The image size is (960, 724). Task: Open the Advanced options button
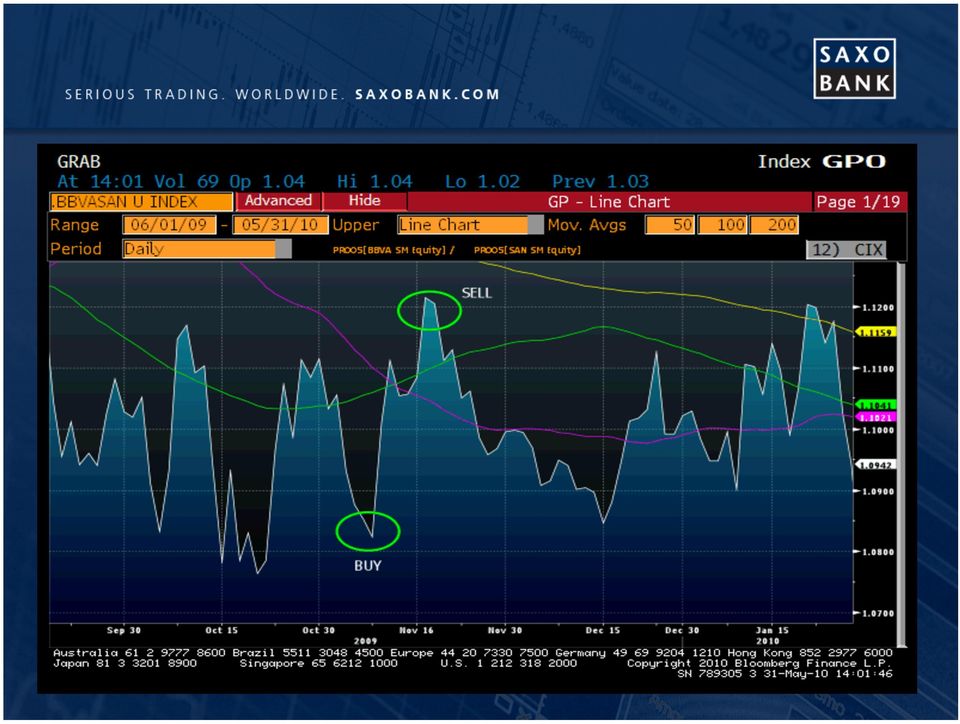279,201
